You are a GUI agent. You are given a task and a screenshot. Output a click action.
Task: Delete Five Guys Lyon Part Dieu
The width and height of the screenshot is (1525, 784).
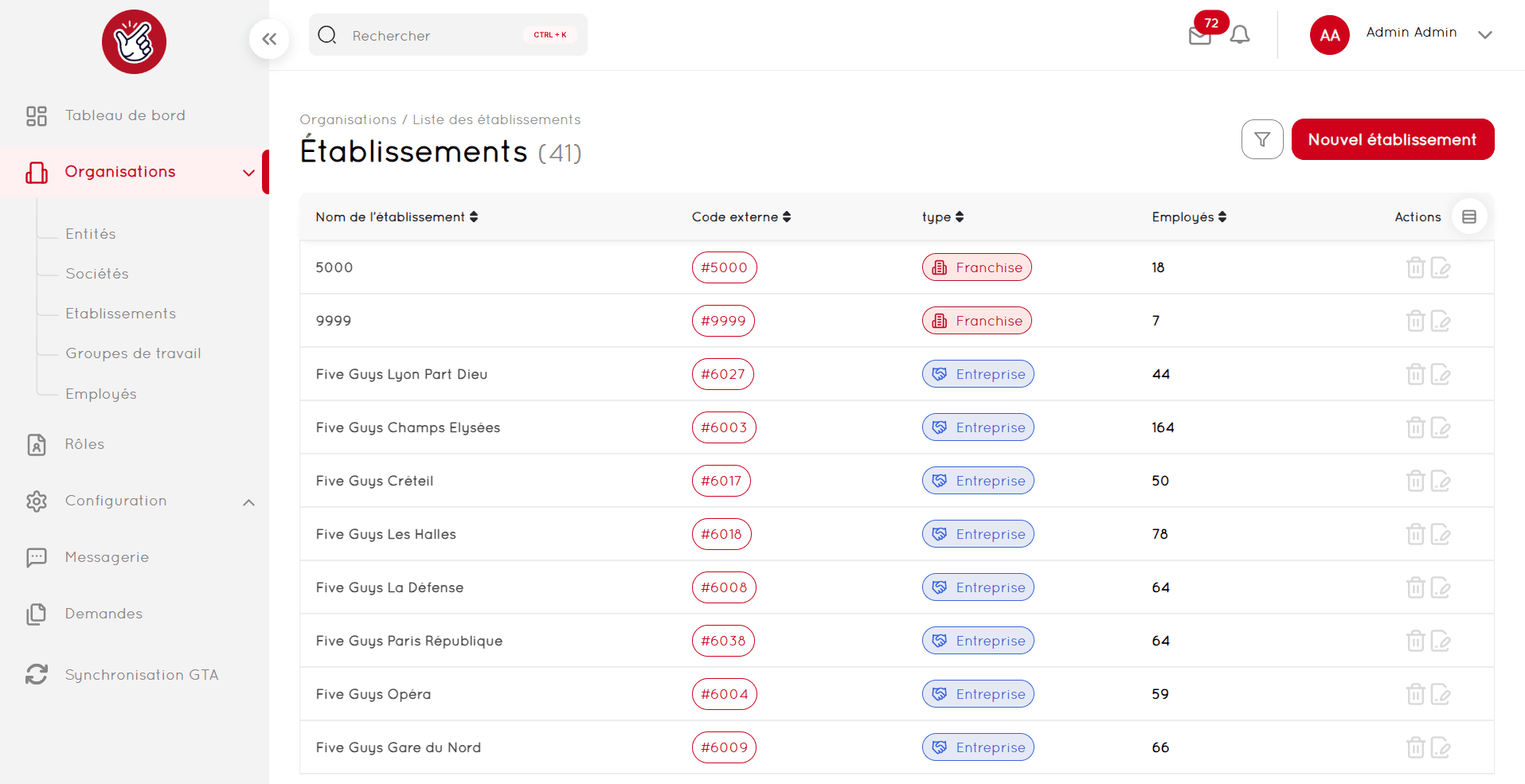point(1415,374)
